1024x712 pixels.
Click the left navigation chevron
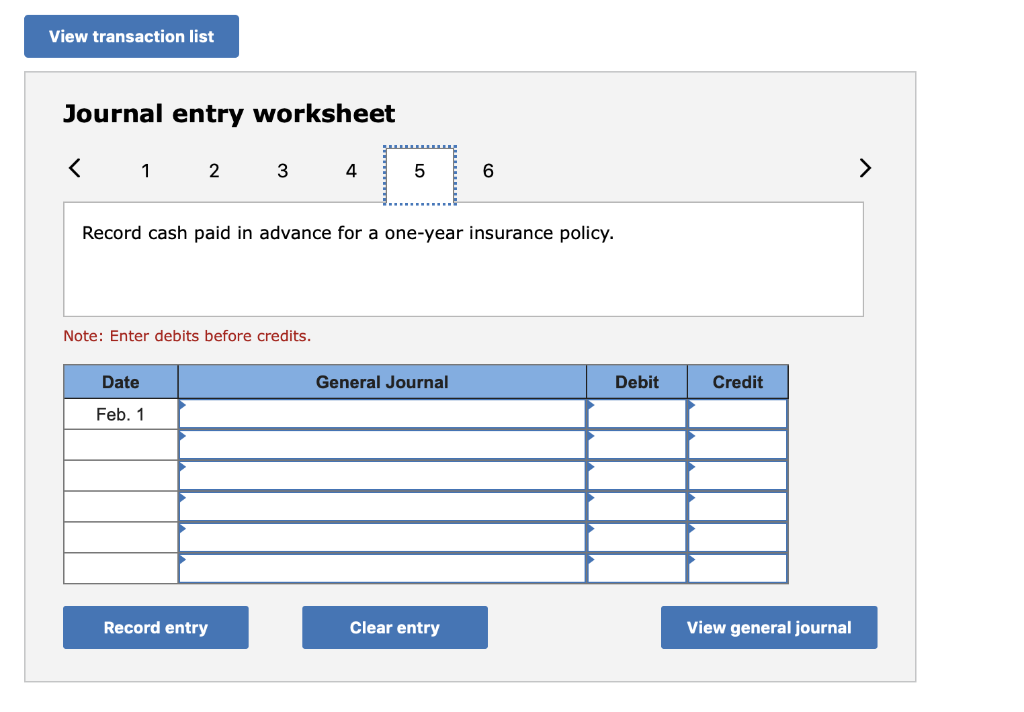(74, 169)
